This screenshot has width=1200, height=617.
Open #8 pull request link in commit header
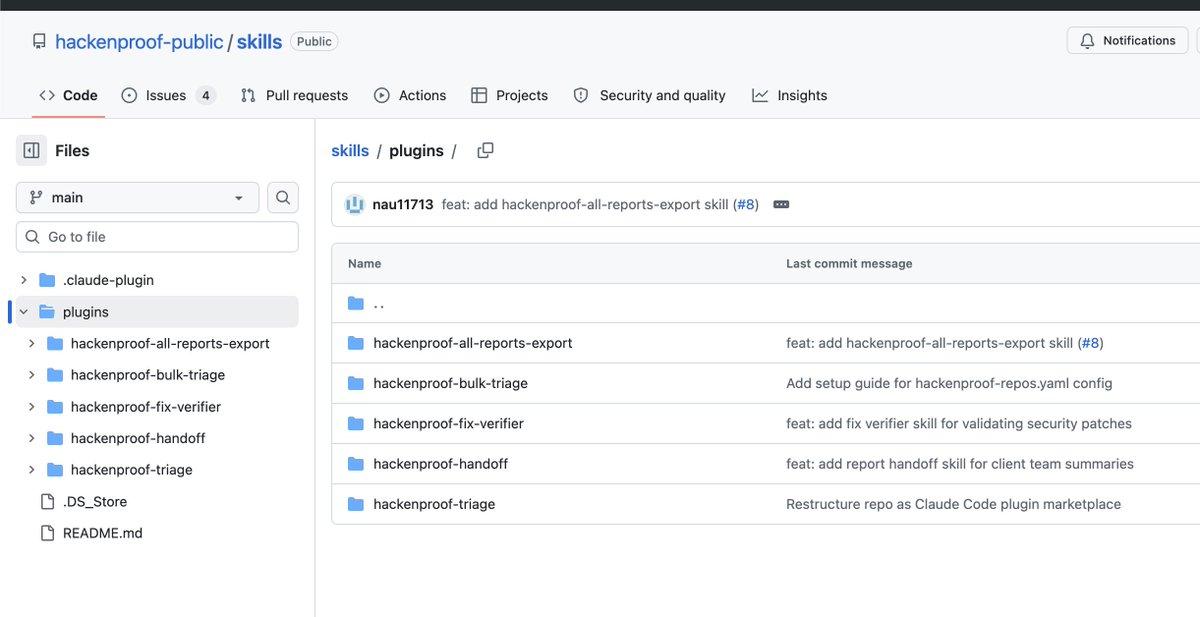(746, 204)
